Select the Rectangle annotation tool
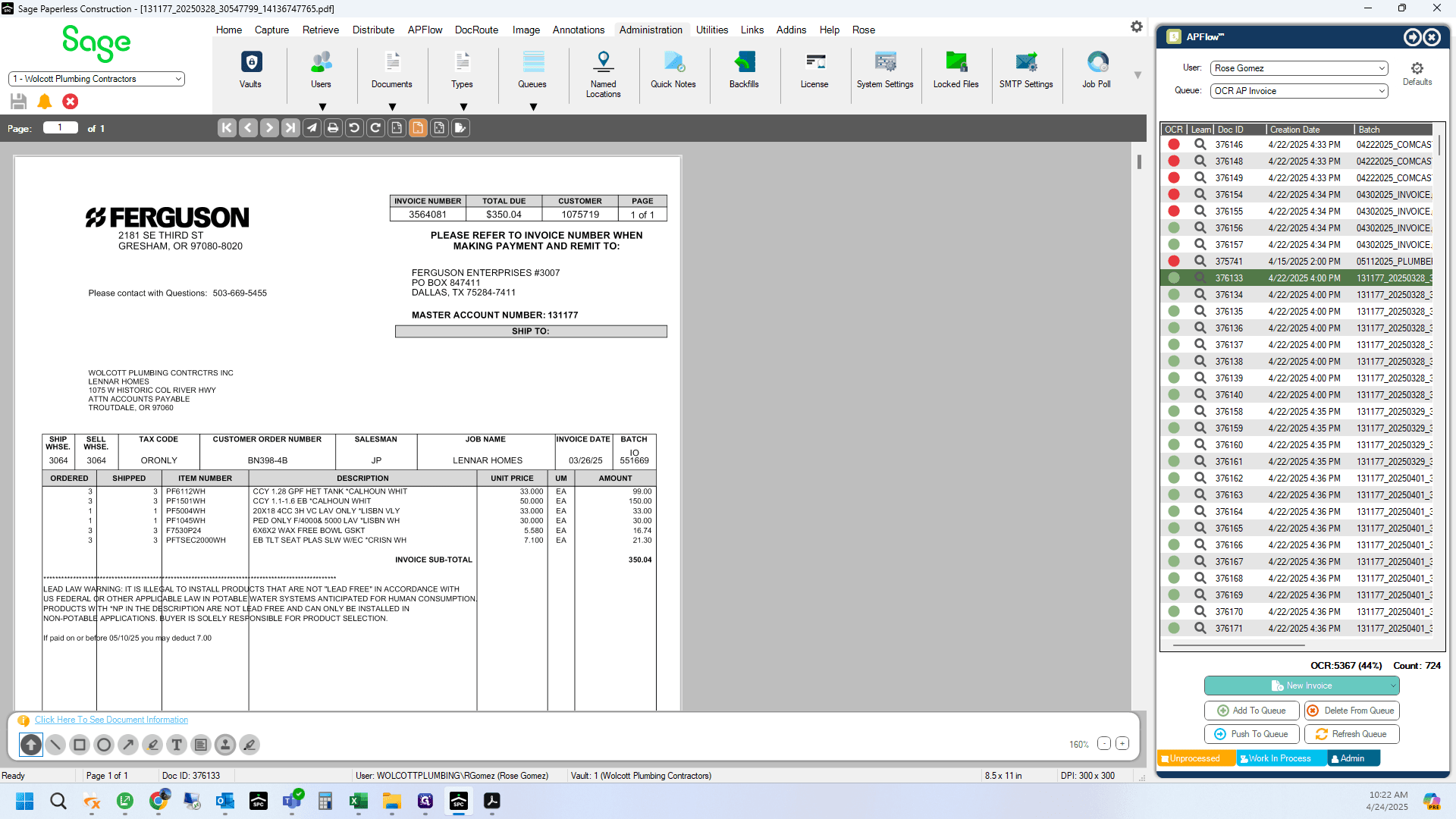The image size is (1456, 819). (x=80, y=745)
